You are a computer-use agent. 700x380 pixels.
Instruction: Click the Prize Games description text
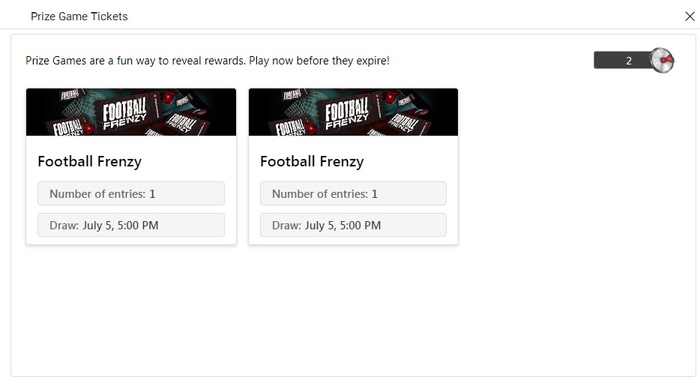tap(208, 61)
